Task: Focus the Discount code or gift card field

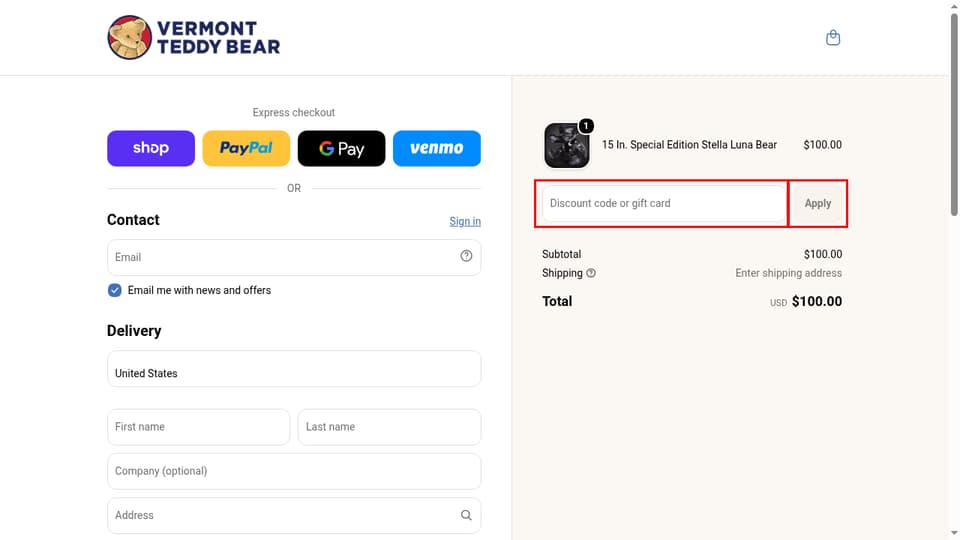Action: point(664,203)
